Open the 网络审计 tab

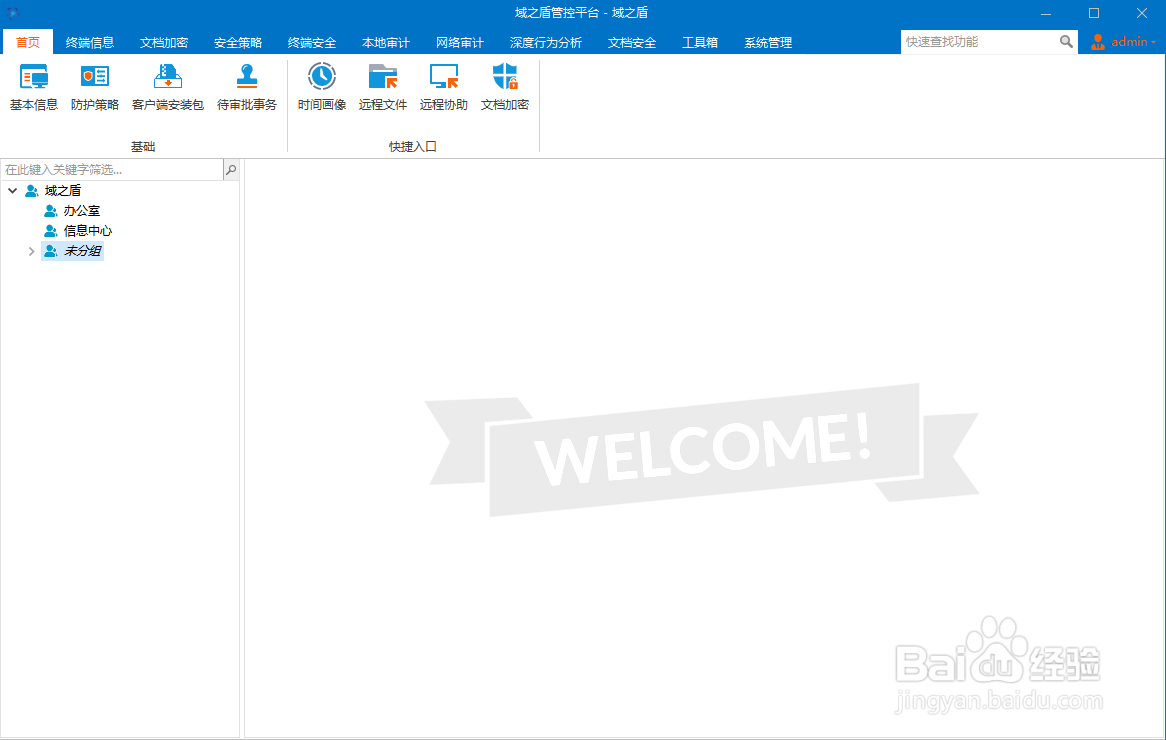tap(460, 42)
